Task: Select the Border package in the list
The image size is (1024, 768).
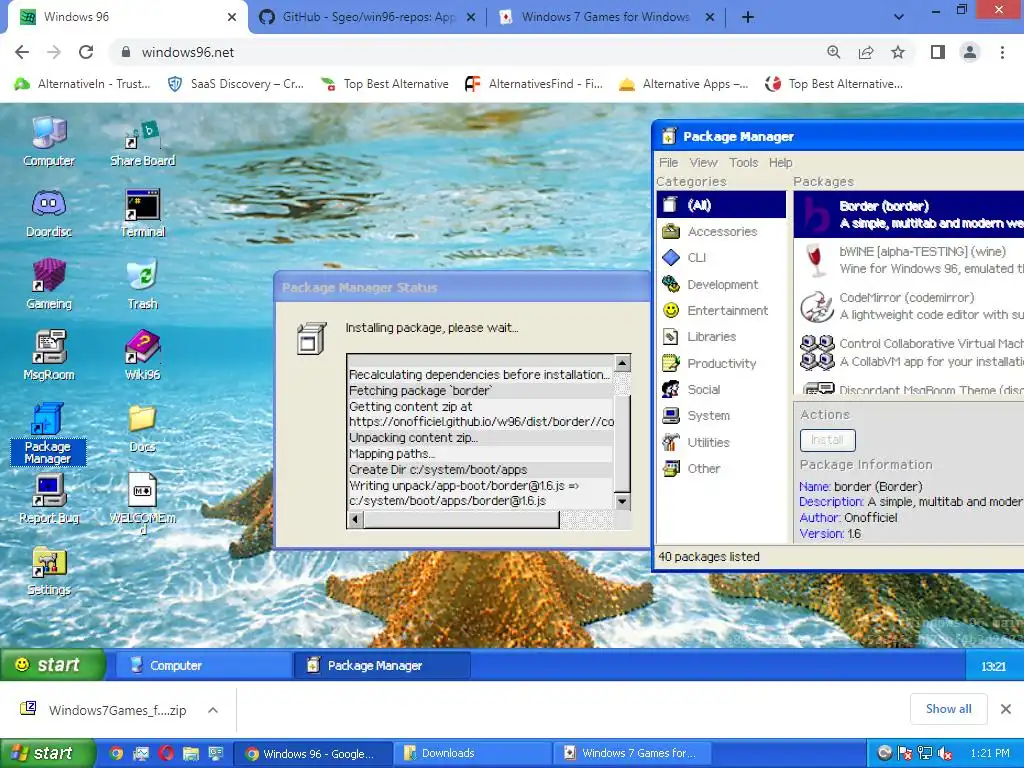Action: pyautogui.click(x=908, y=215)
